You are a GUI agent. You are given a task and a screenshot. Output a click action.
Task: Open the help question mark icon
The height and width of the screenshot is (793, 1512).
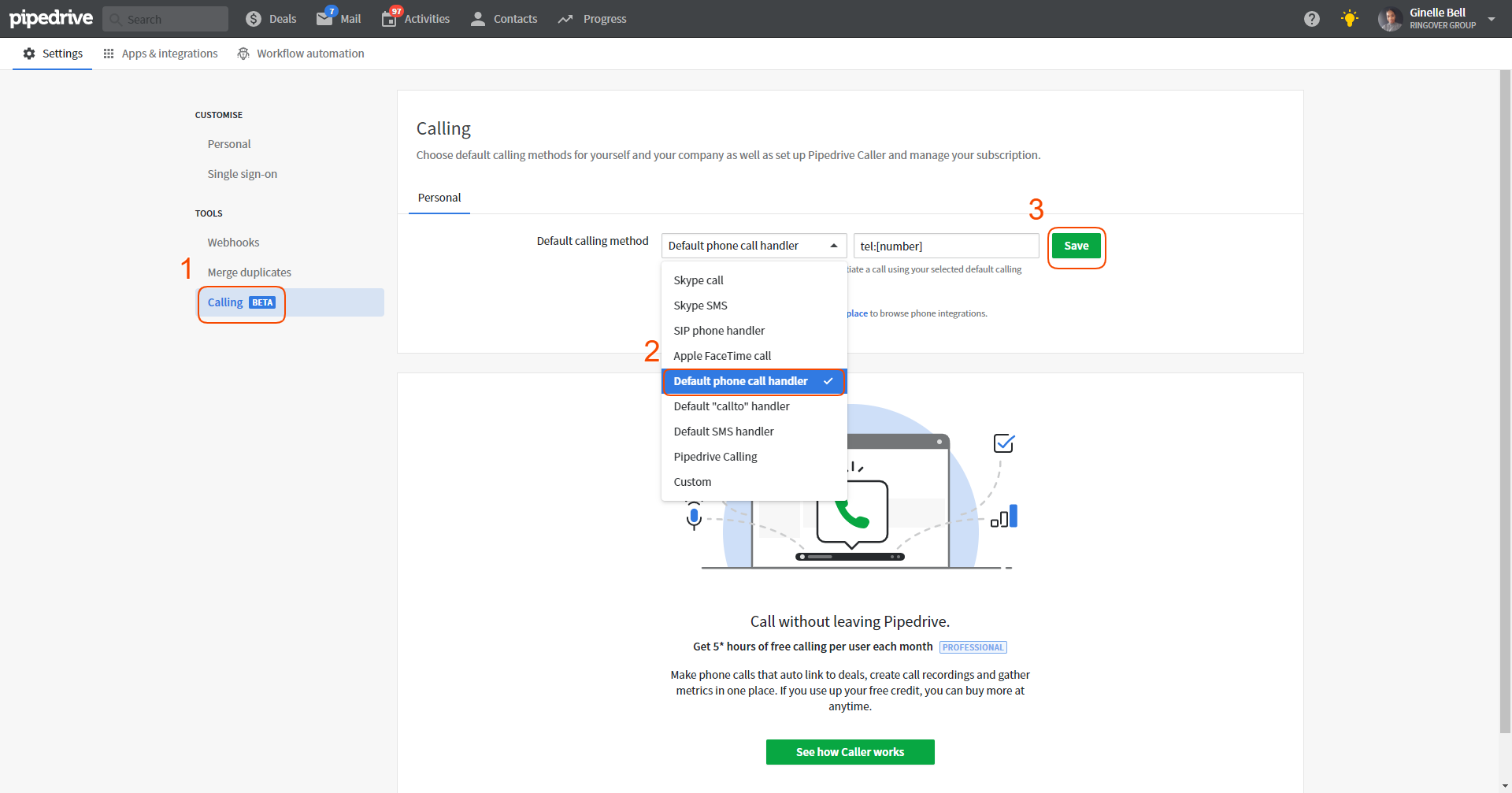(x=1312, y=19)
